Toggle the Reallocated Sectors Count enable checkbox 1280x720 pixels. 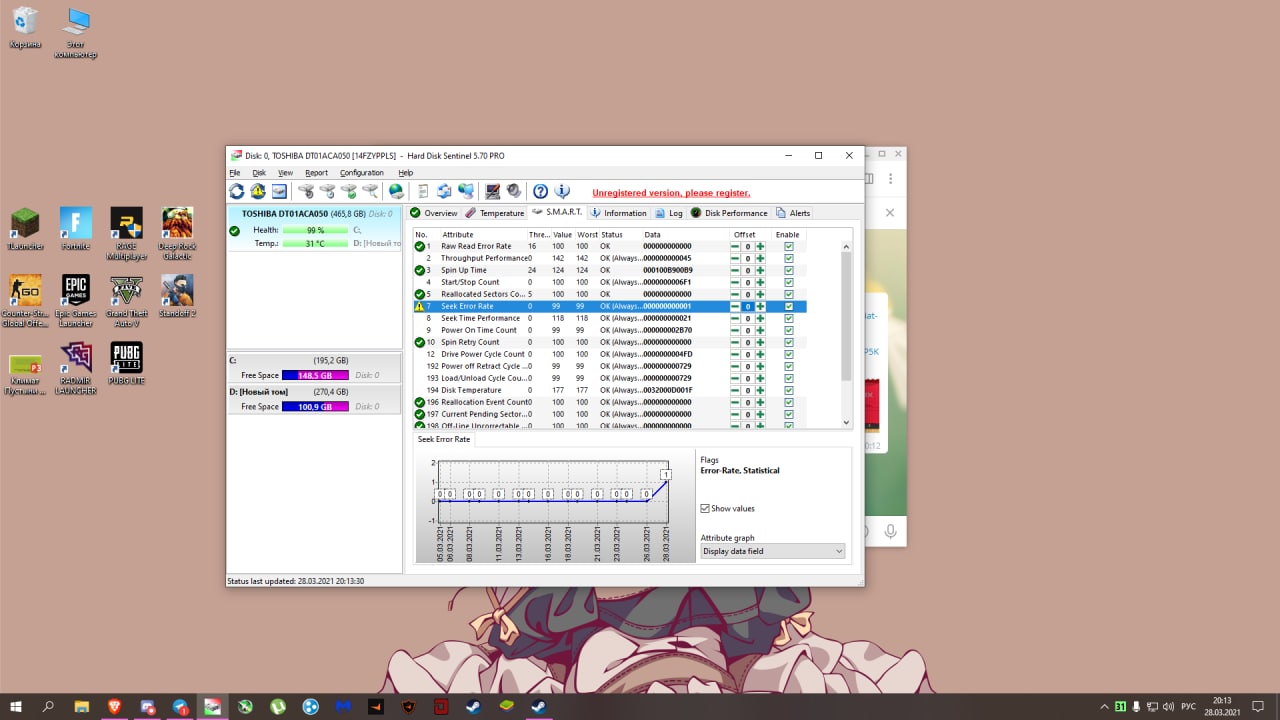click(x=789, y=294)
